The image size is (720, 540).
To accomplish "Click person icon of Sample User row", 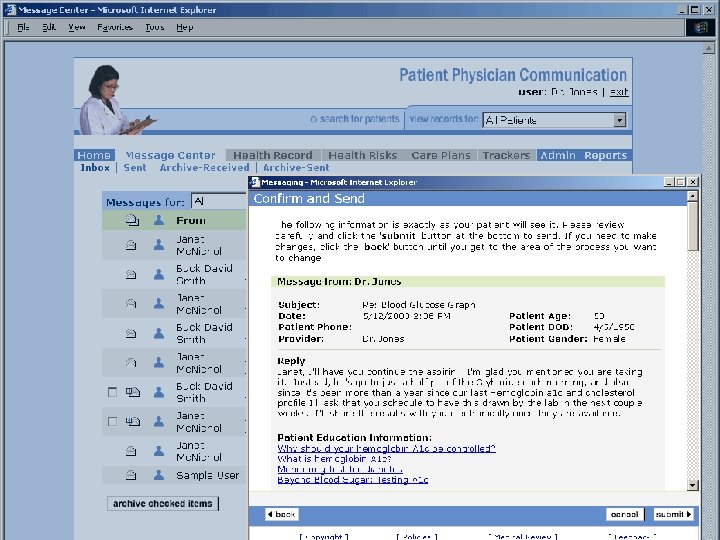I will coord(159,475).
